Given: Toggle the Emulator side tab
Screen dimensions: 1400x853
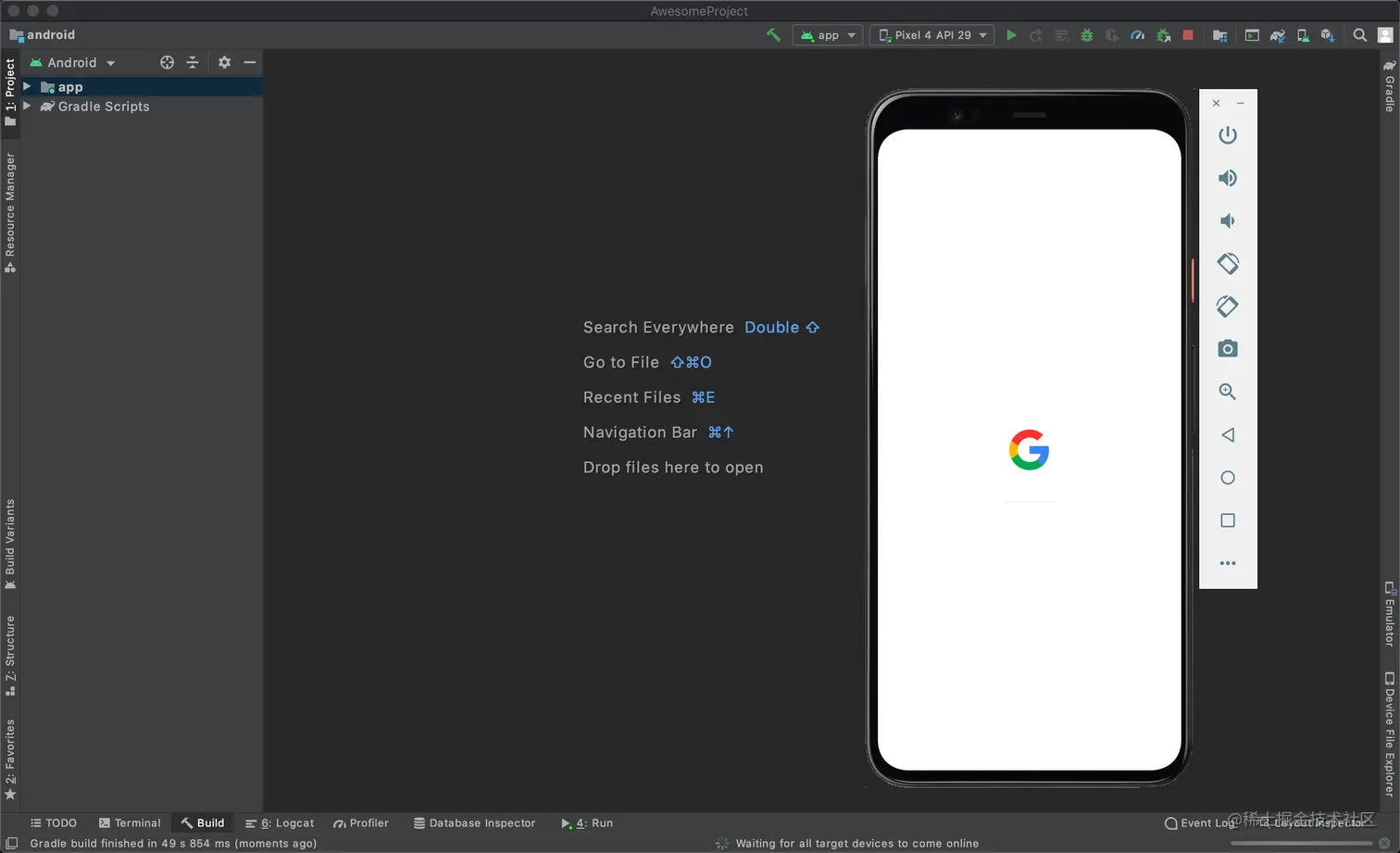Looking at the screenshot, I should (x=1389, y=613).
